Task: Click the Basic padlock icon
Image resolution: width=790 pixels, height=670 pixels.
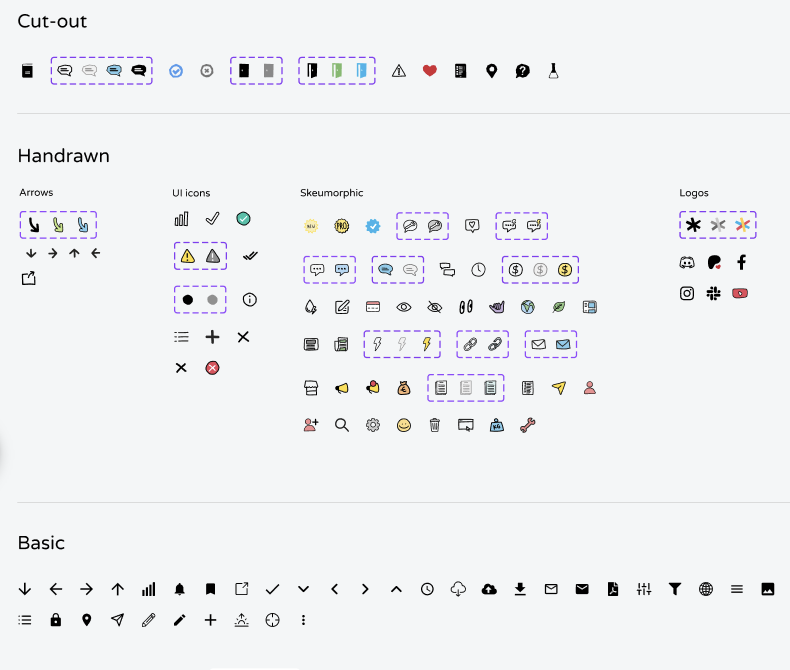Action: tap(56, 620)
